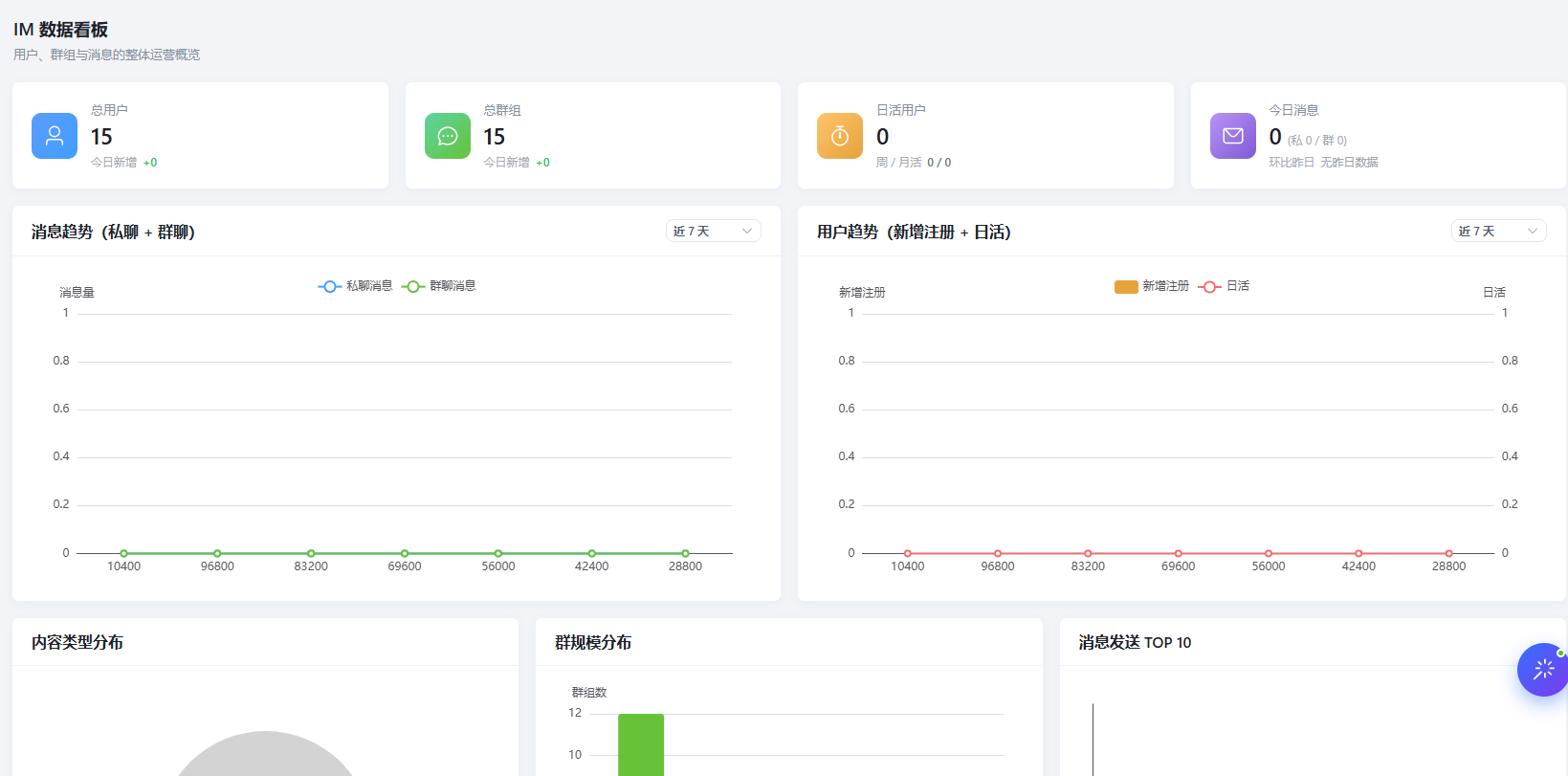The image size is (1568, 776).
Task: Click the 28800 data point in 消息趋势
Action: [685, 553]
